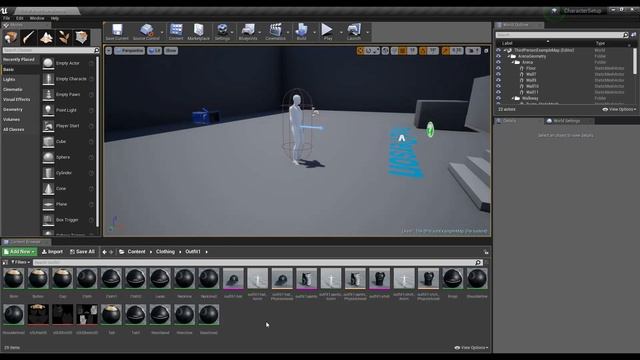Select the Place mode icon
640x360 pixels.
point(11,38)
